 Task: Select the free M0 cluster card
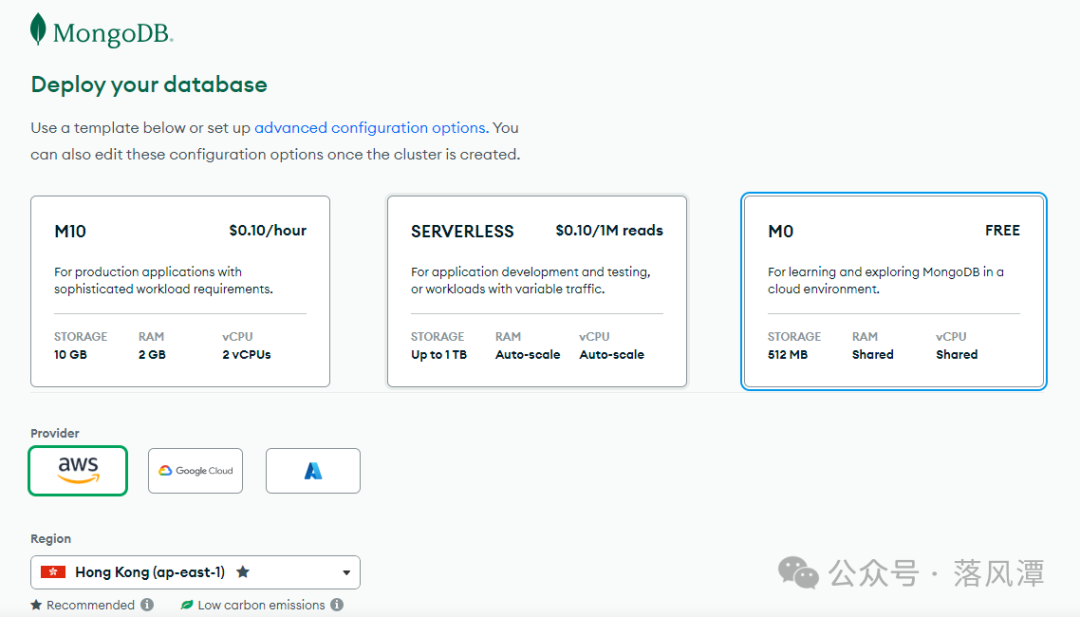click(x=894, y=291)
